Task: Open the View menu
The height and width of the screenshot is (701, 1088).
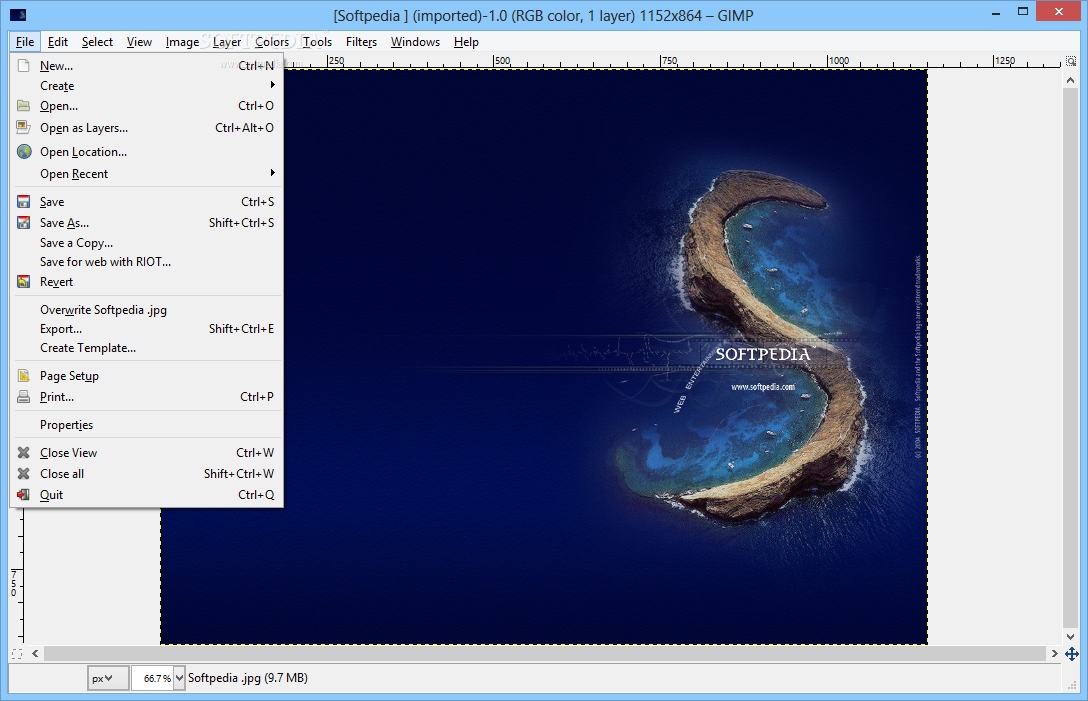Action: (x=139, y=42)
